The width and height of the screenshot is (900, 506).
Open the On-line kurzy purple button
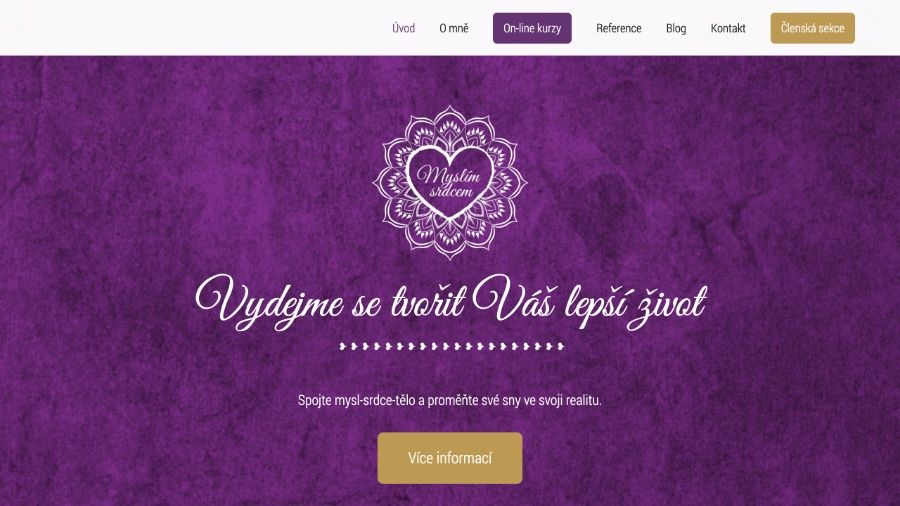click(x=532, y=28)
